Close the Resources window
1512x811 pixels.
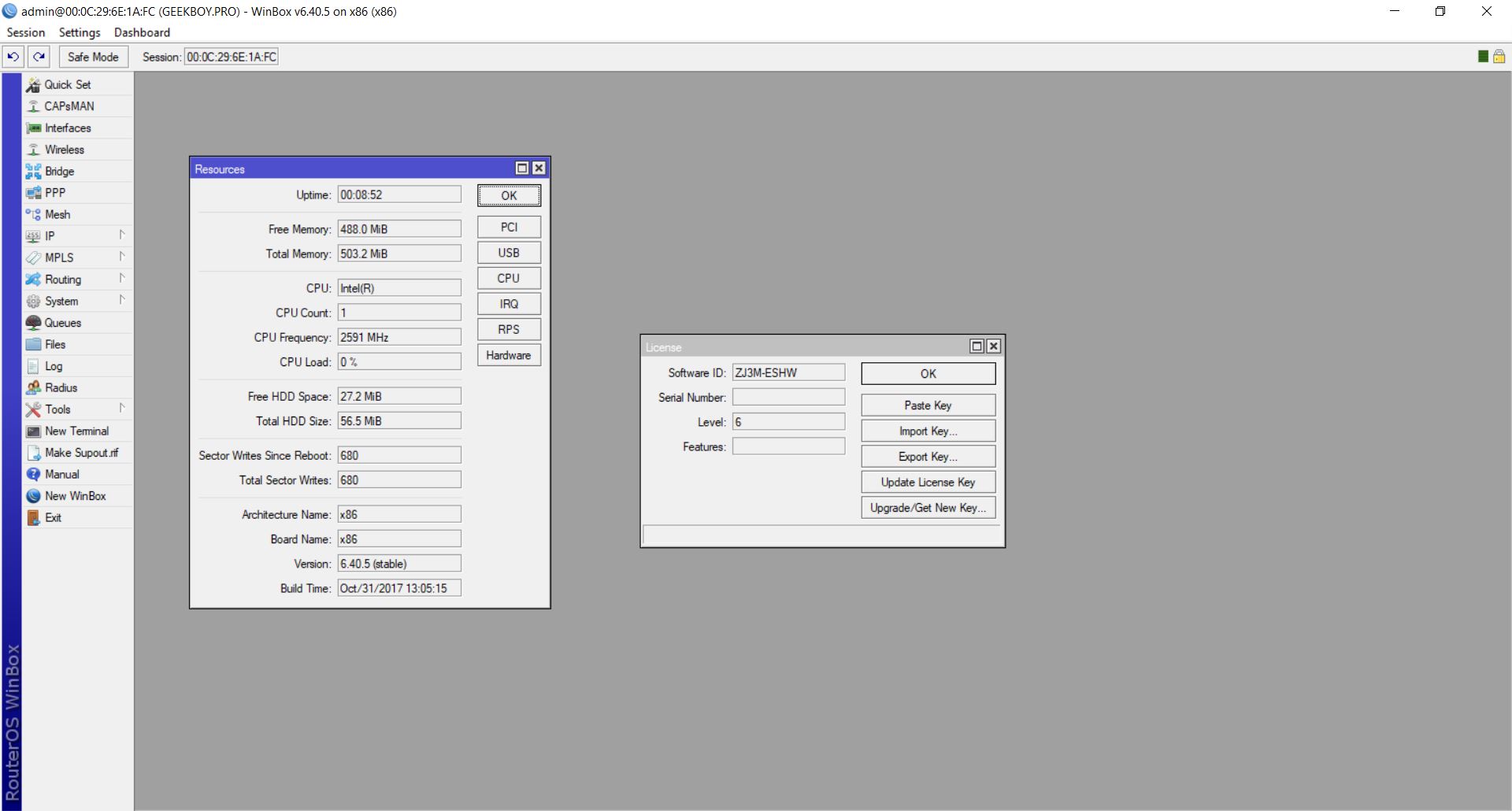[x=539, y=168]
